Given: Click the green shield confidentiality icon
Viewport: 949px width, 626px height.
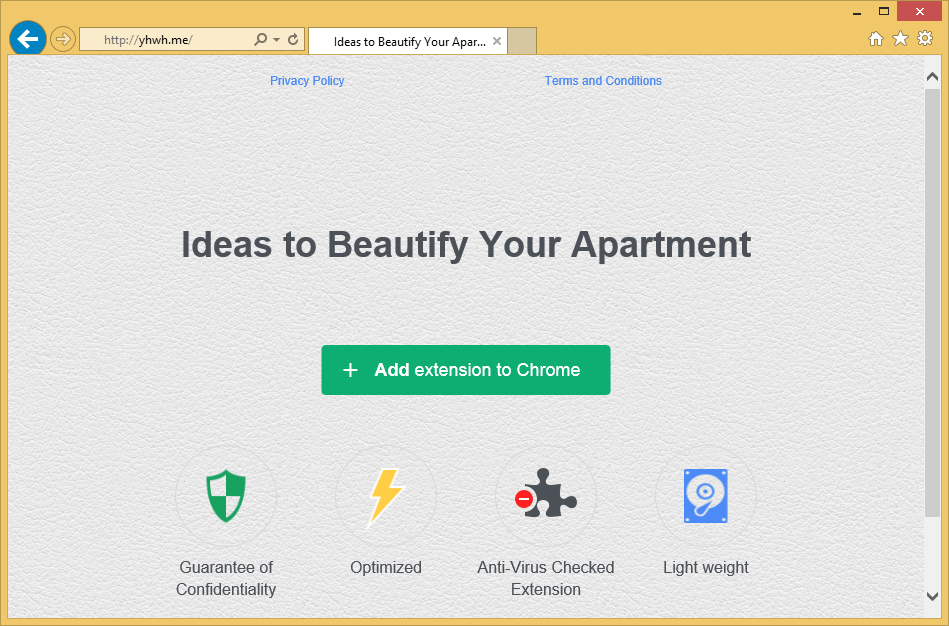Looking at the screenshot, I should point(226,496).
